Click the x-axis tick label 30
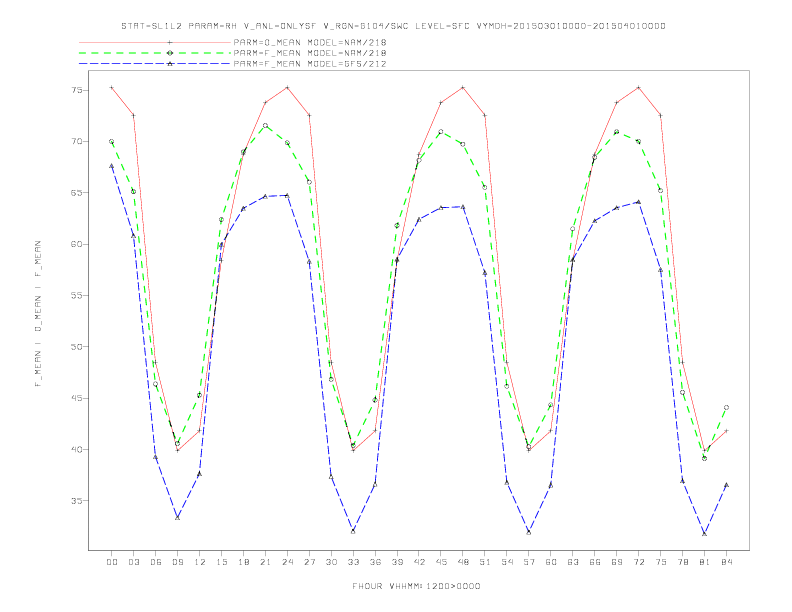The image size is (792, 612). pyautogui.click(x=331, y=562)
